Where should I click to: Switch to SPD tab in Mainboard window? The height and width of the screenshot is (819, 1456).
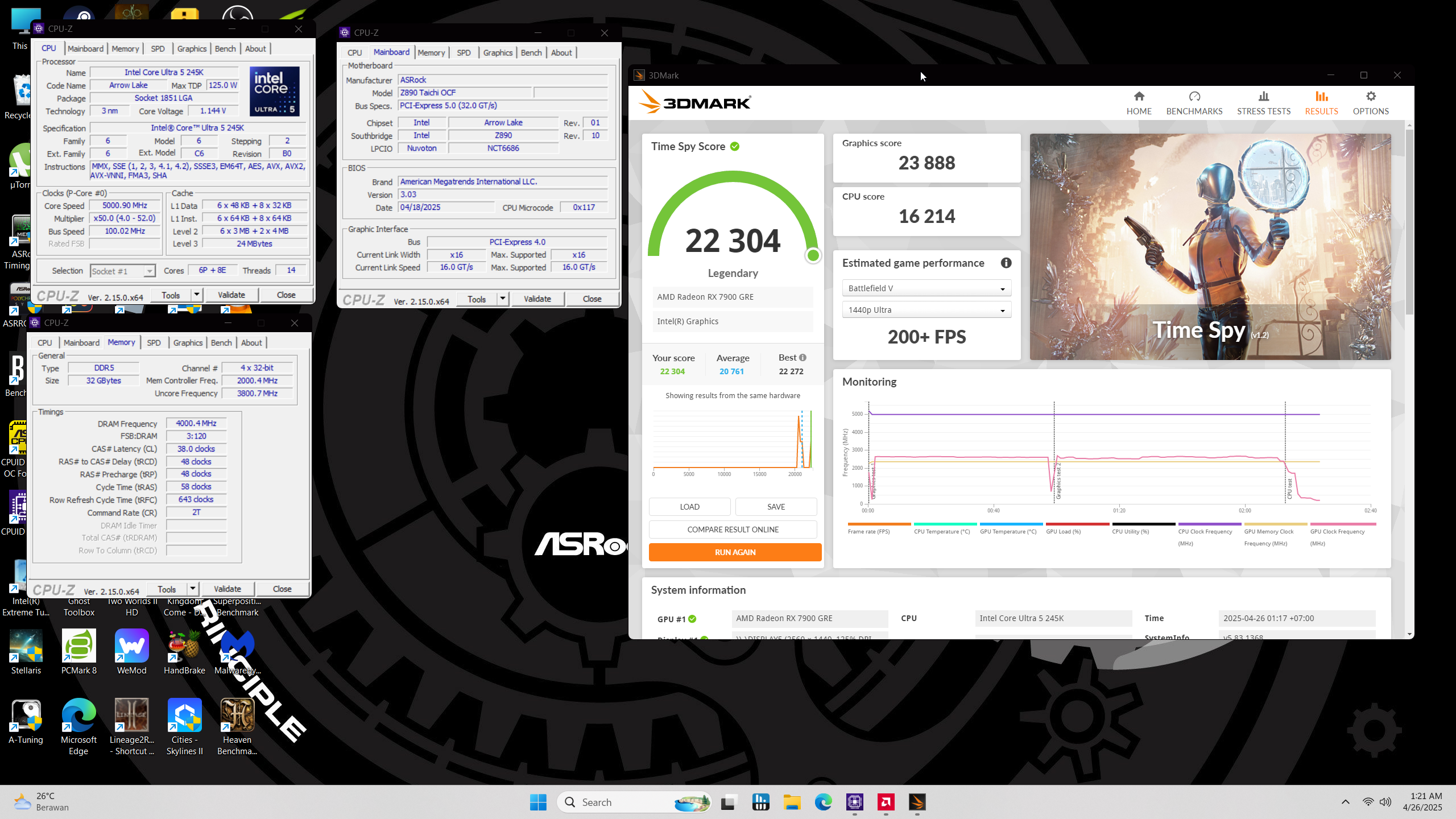click(464, 53)
